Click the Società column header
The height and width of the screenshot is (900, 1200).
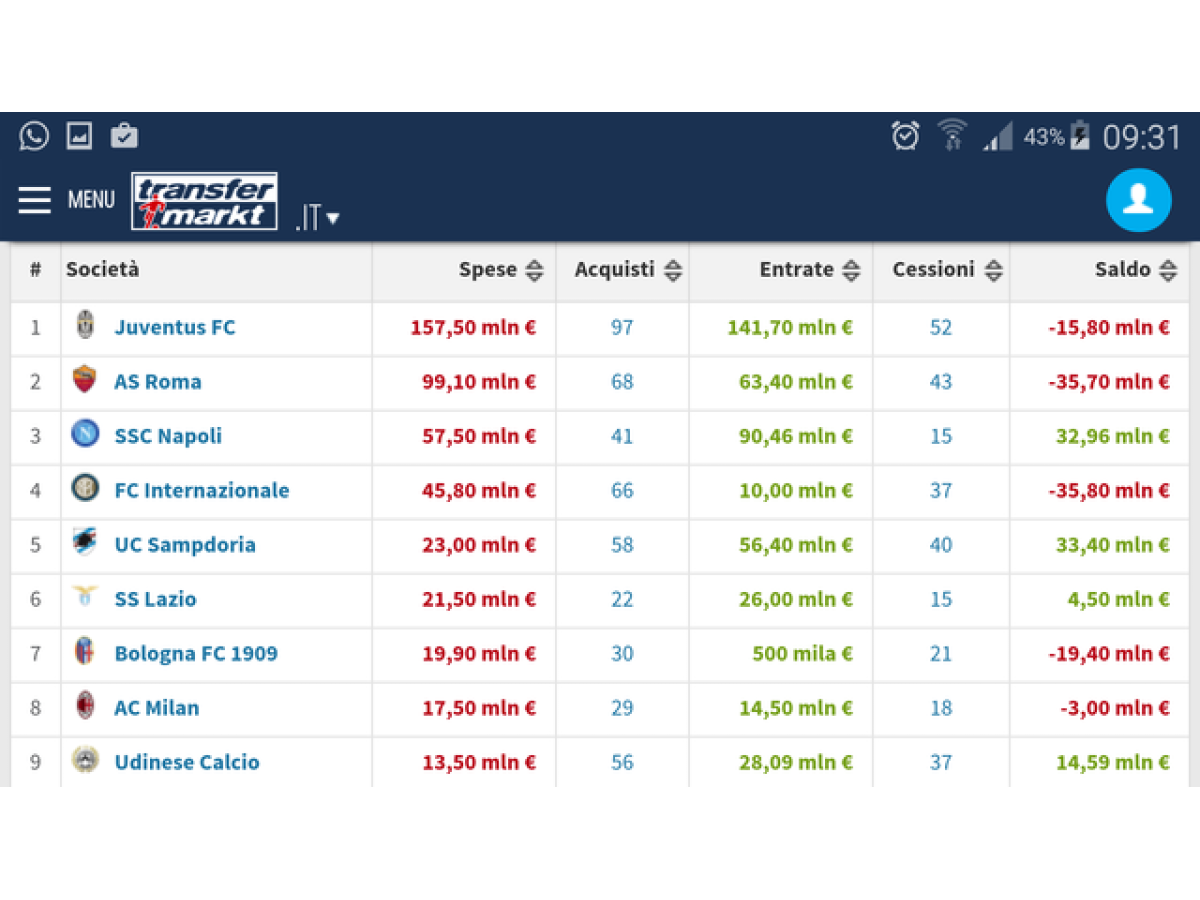click(x=103, y=269)
